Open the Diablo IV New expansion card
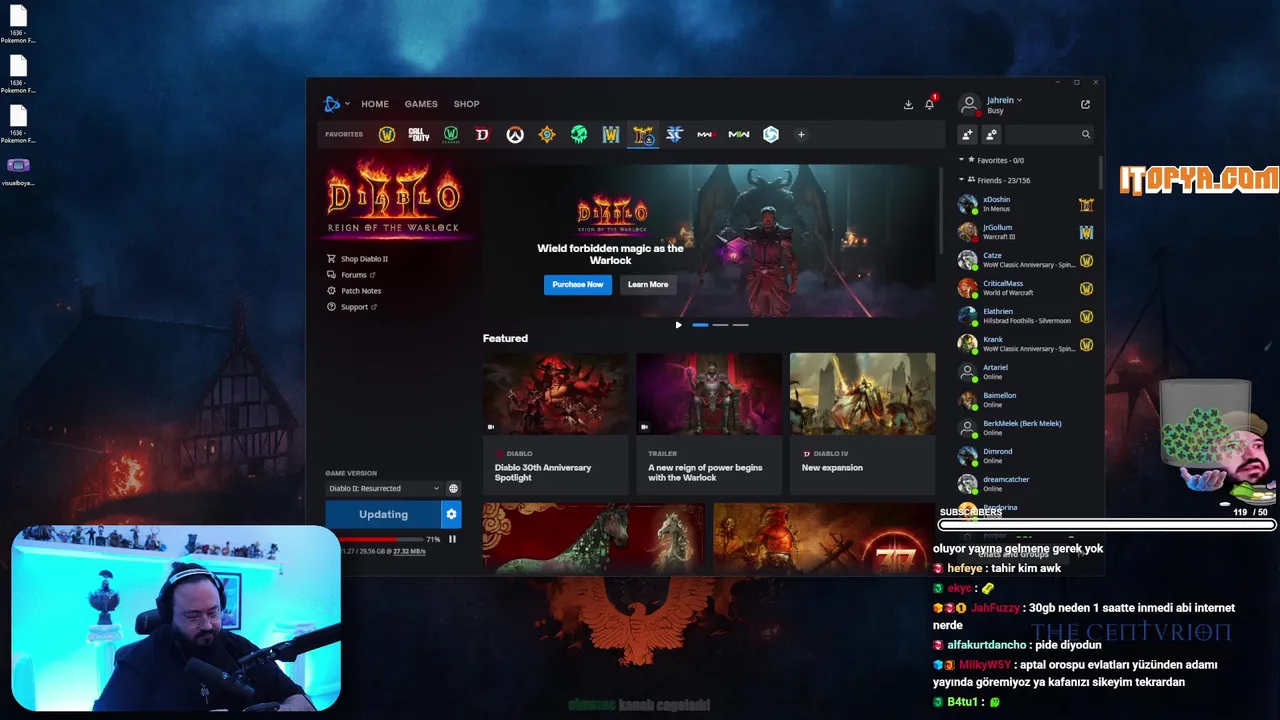Image resolution: width=1280 pixels, height=720 pixels. (x=862, y=424)
